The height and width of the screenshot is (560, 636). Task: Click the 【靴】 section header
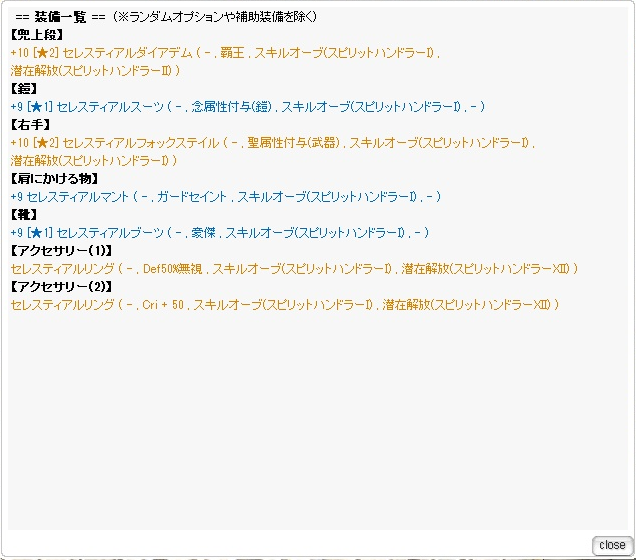[x=27, y=215]
